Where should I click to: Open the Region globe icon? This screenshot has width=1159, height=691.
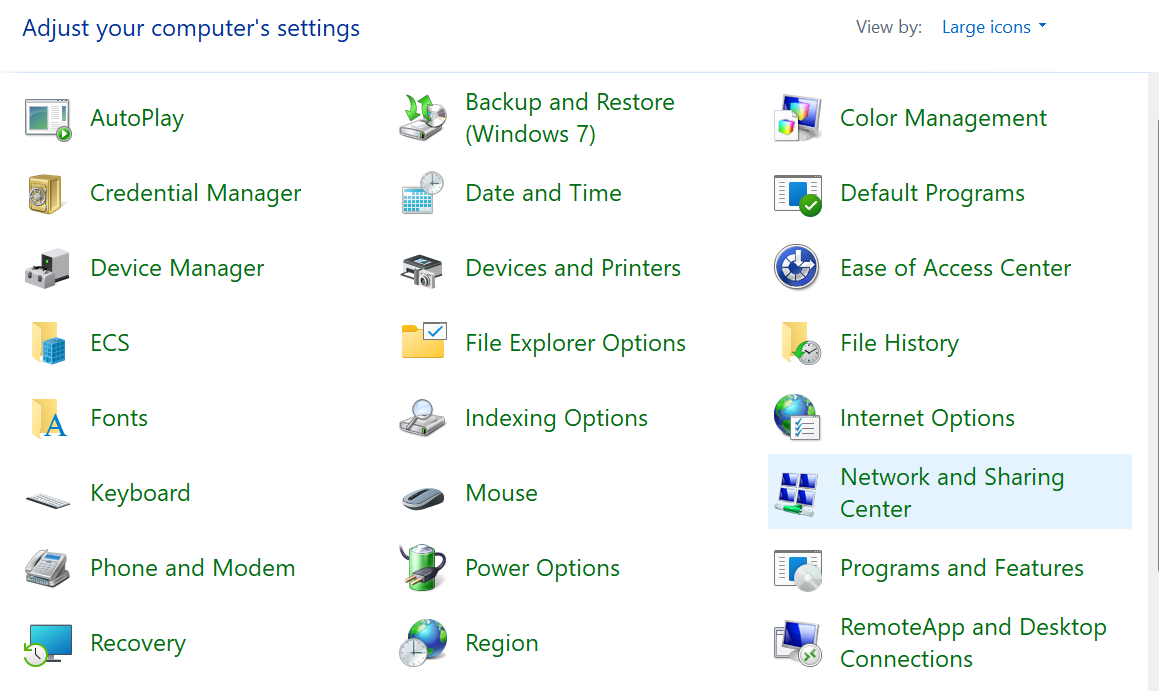pos(423,642)
